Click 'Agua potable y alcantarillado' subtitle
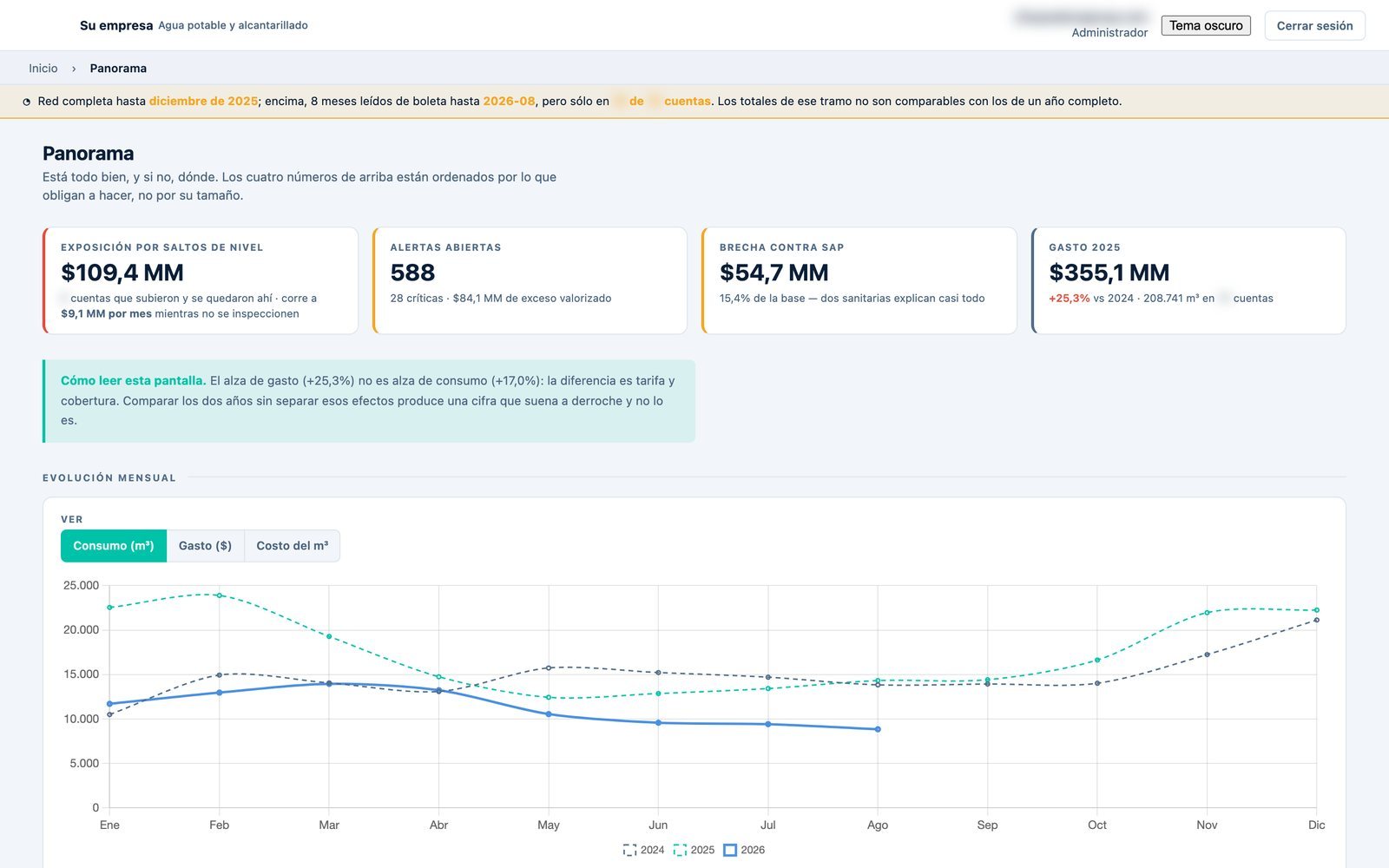The width and height of the screenshot is (1389, 868). (x=233, y=26)
